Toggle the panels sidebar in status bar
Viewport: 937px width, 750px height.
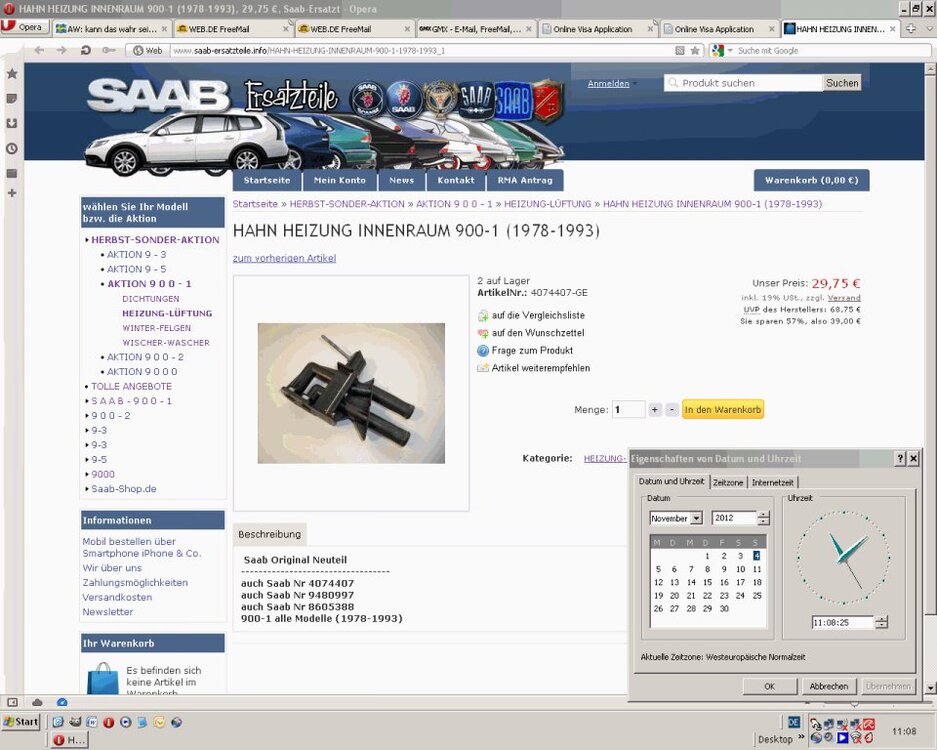click(13, 702)
